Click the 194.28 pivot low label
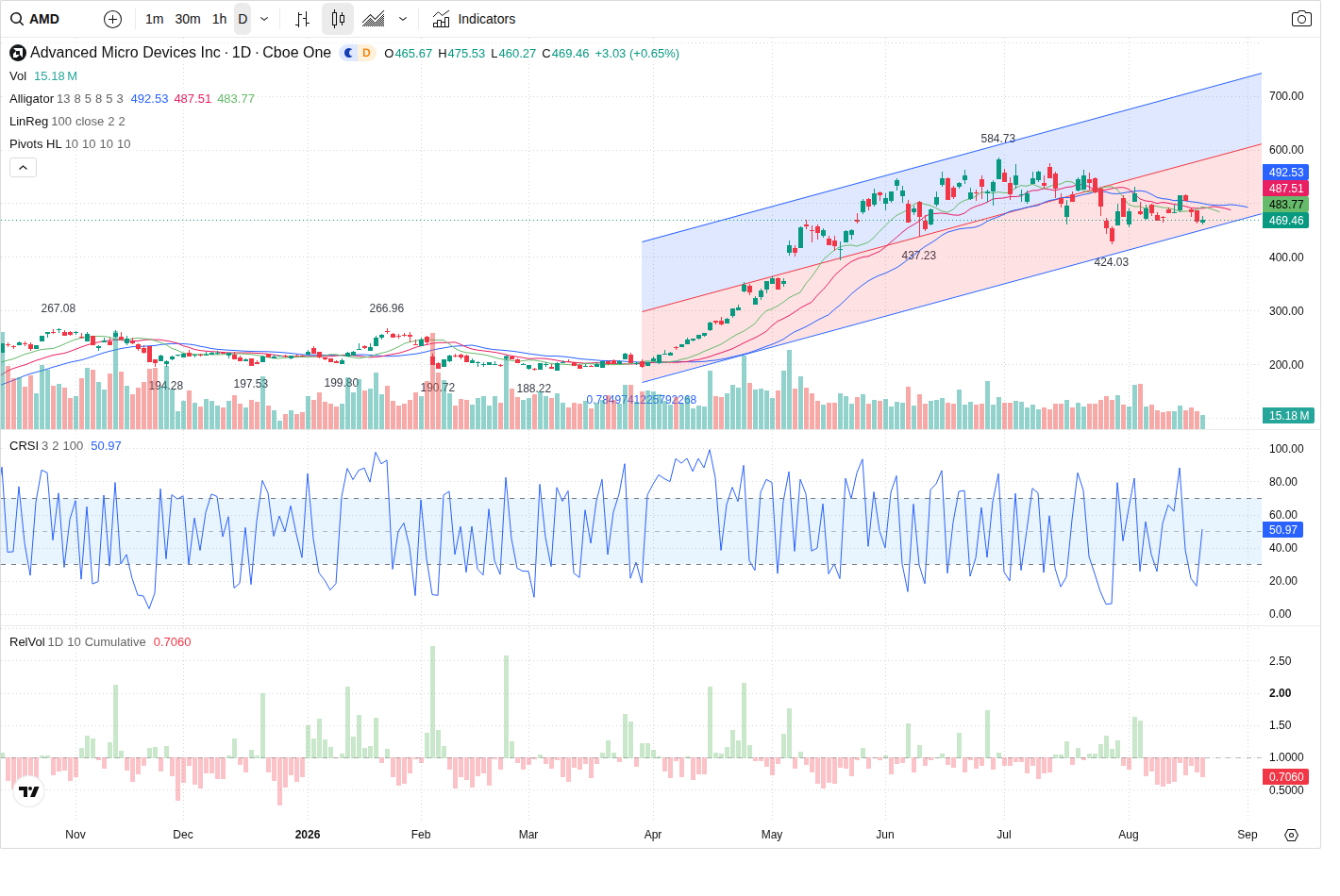Screen dimensions: 1340x896 [166, 386]
